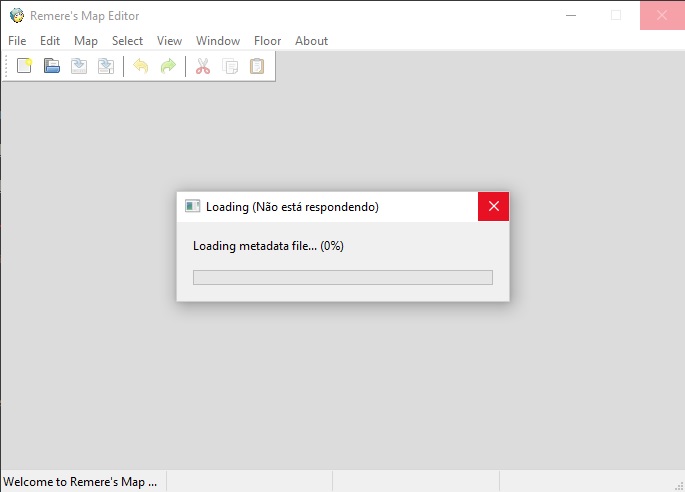
Task: Open the Window menu
Action: 218,41
